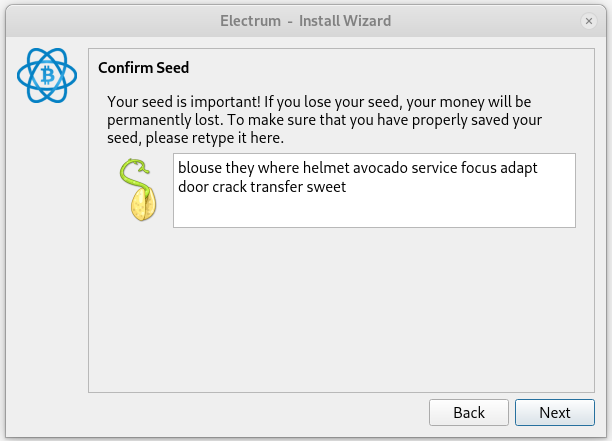Click the Electrum - Install Wizard title bar

tap(306, 21)
